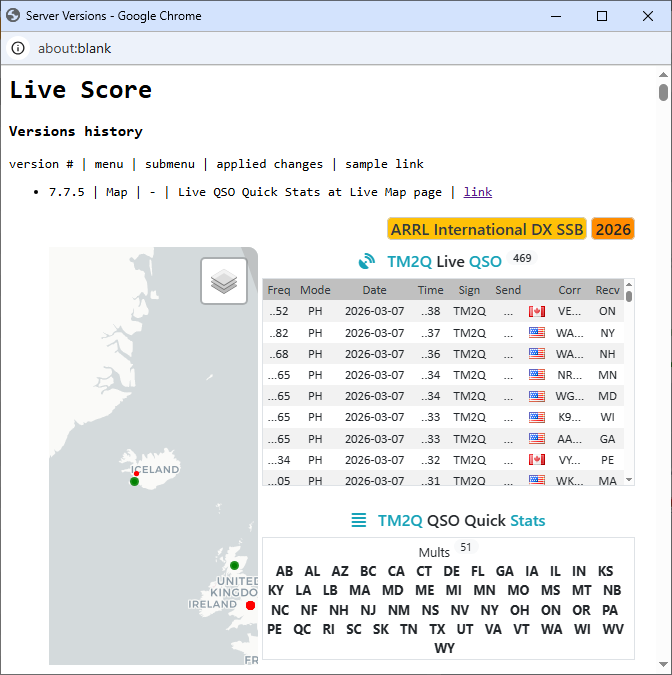Click the Mults 51 count badge
This screenshot has height=675, width=672.
(x=465, y=547)
